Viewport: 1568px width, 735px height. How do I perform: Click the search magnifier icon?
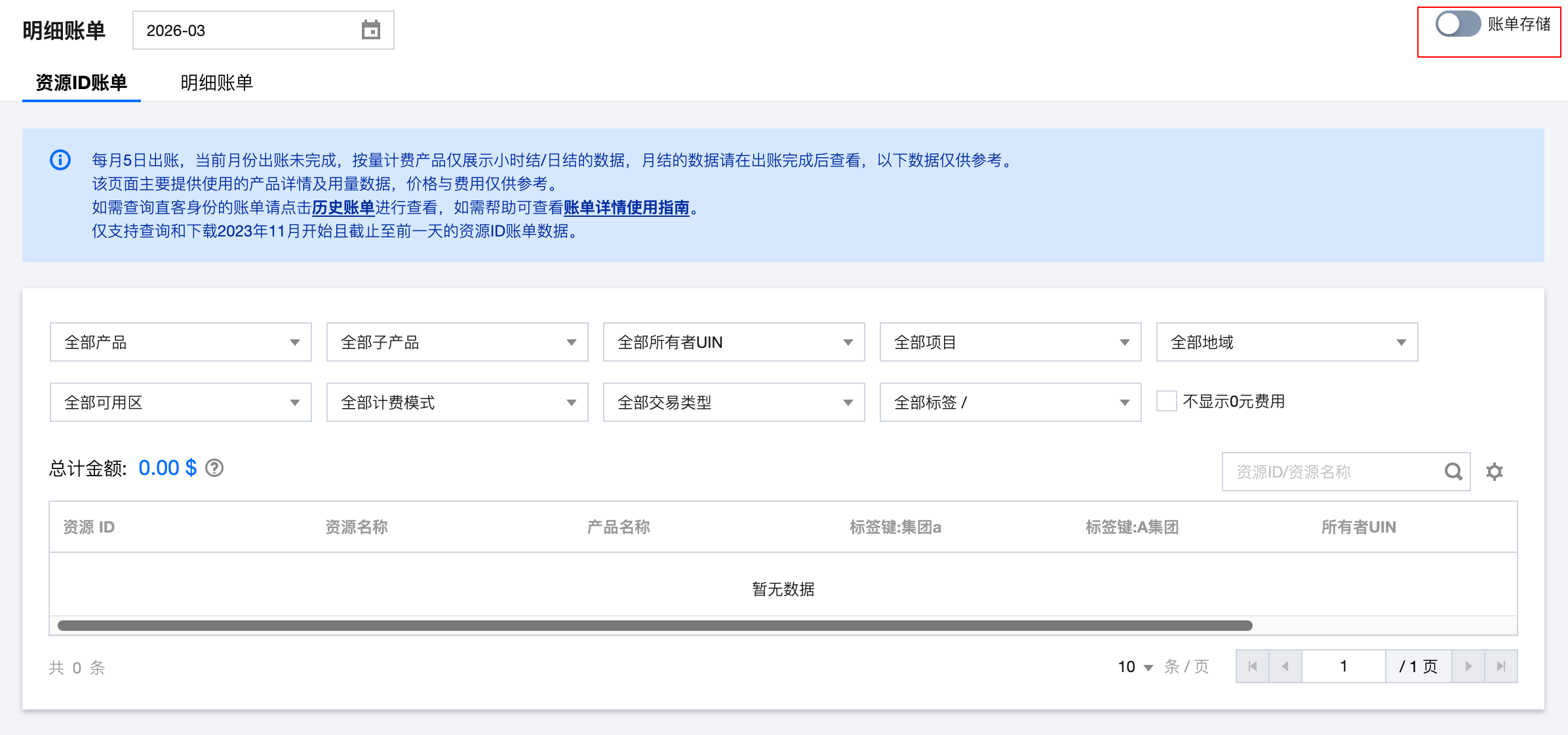pos(1453,472)
